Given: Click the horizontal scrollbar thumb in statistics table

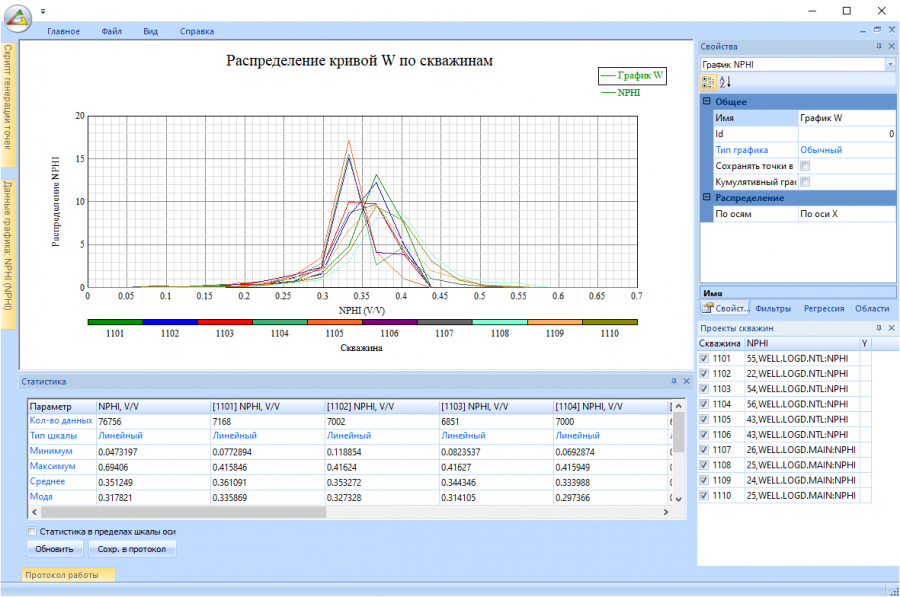Looking at the screenshot, I should [x=183, y=512].
